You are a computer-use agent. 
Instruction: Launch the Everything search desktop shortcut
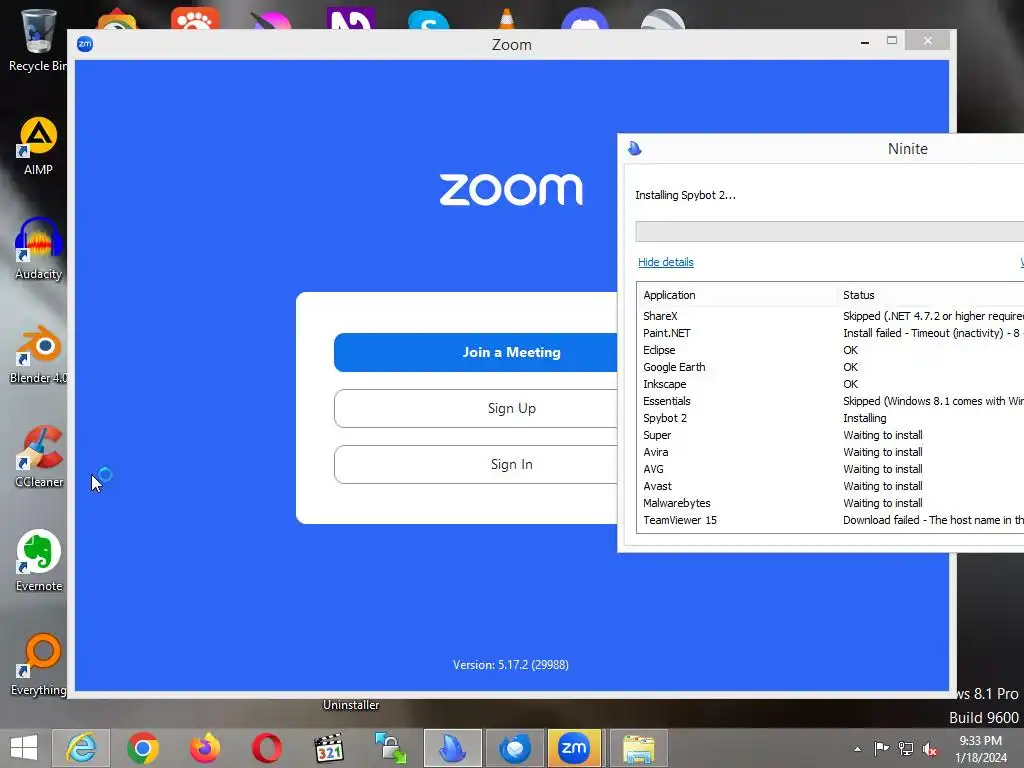tap(39, 665)
